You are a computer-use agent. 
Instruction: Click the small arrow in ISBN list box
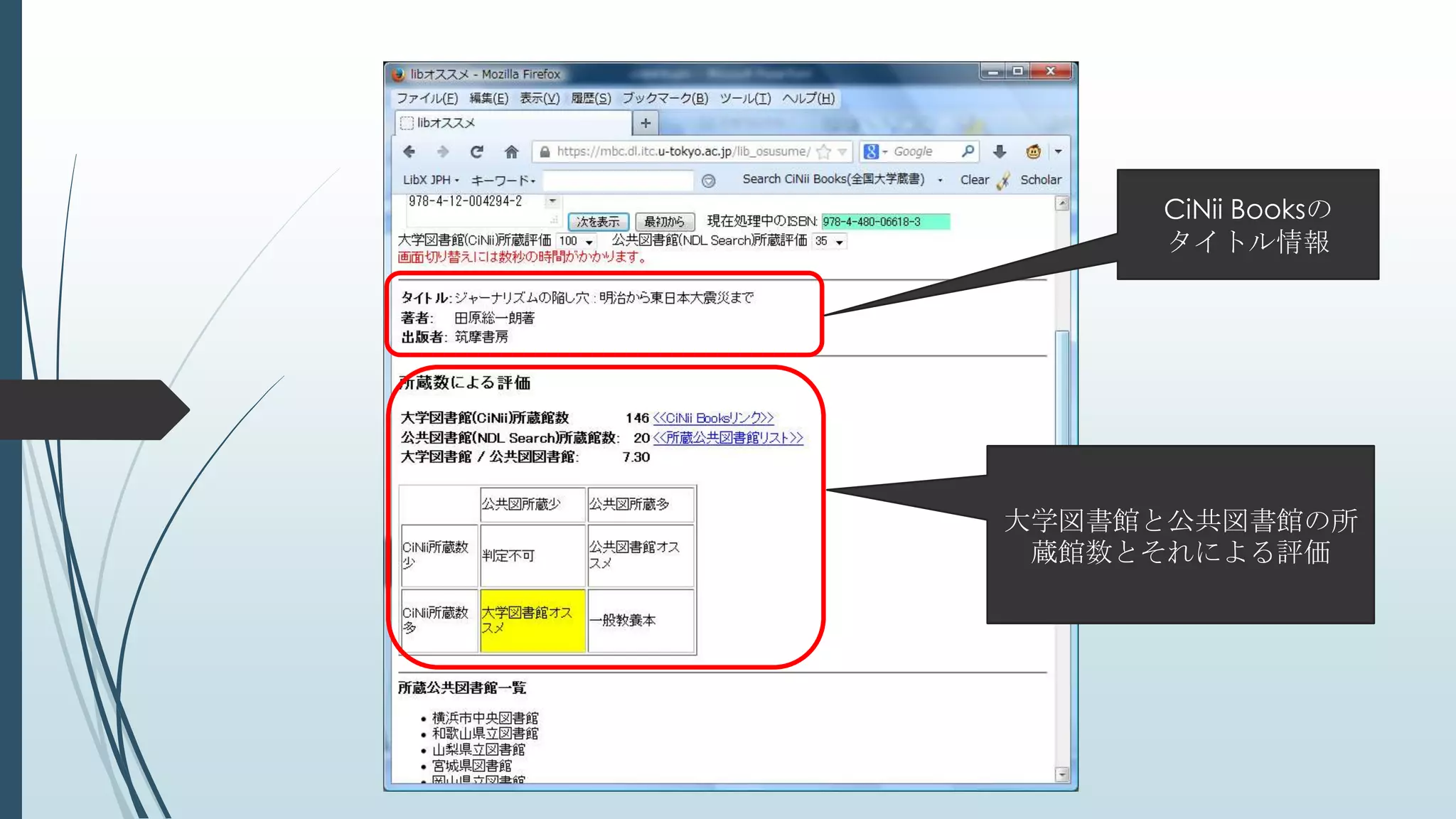552,201
